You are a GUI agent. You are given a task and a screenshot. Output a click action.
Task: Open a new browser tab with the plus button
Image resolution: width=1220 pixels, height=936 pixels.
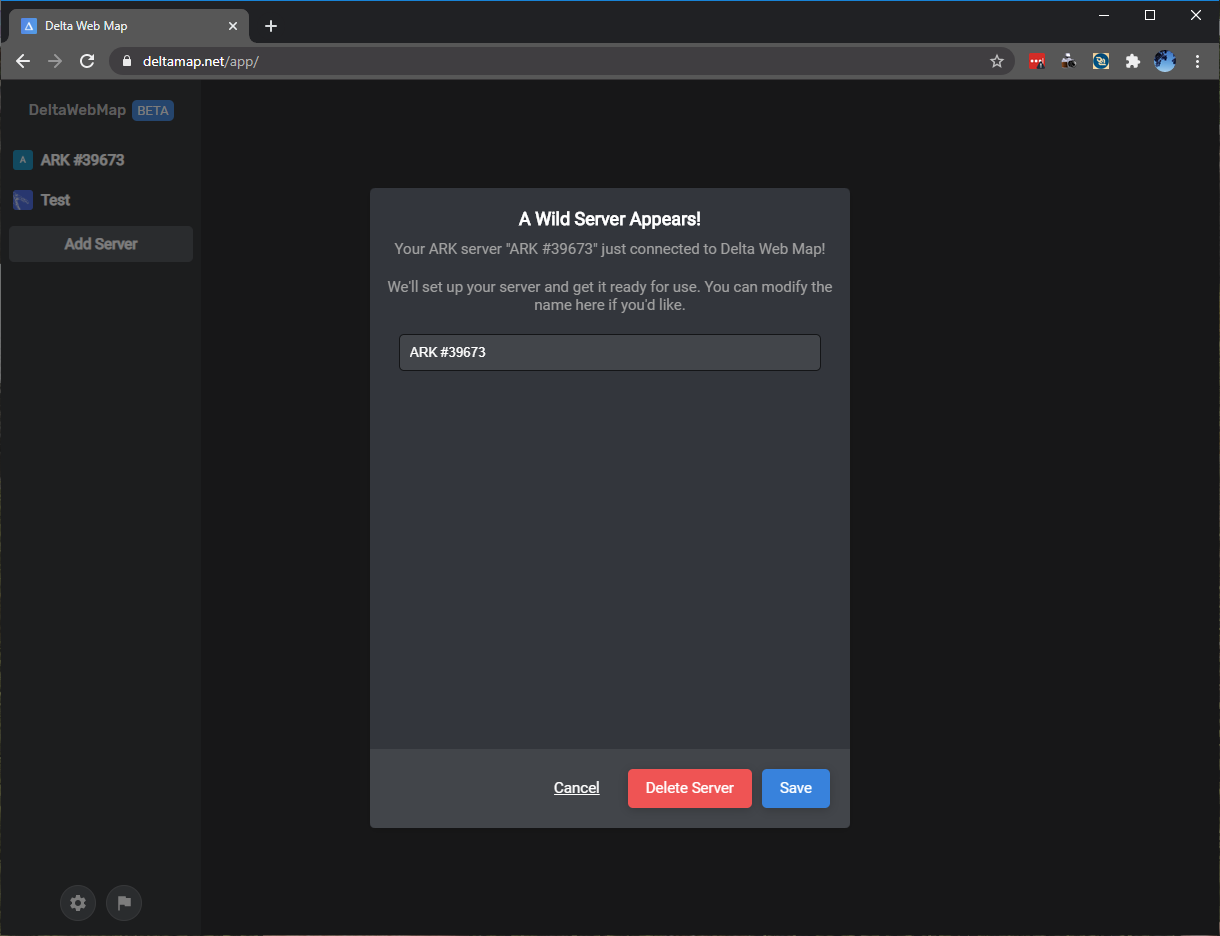[x=271, y=26]
